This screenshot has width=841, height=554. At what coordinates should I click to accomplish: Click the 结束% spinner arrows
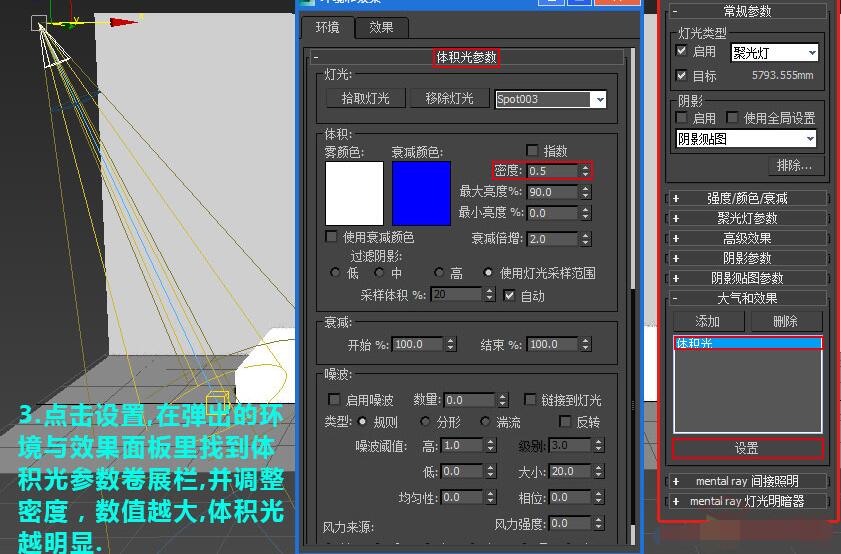(x=586, y=344)
